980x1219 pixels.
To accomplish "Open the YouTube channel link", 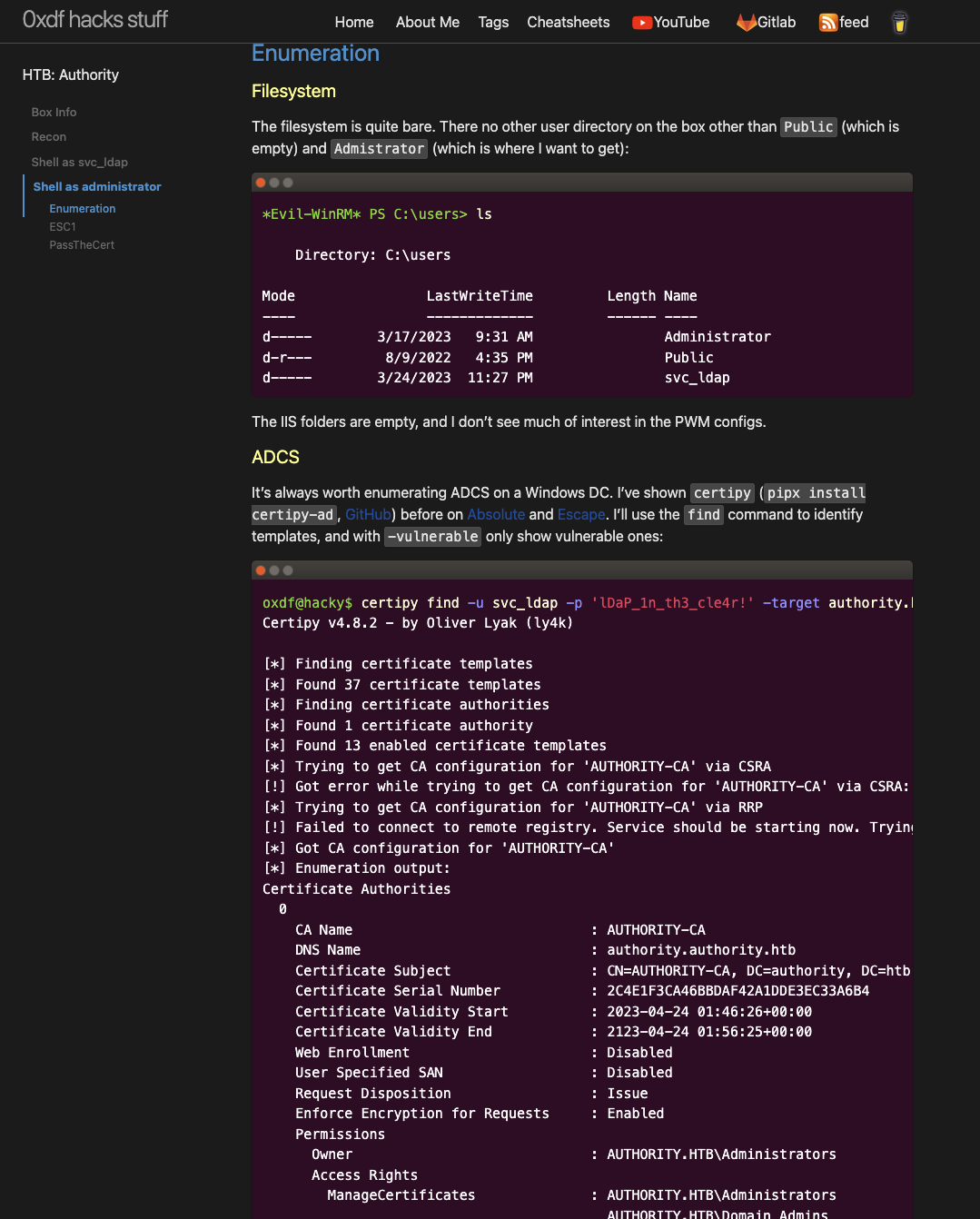I will 671,22.
